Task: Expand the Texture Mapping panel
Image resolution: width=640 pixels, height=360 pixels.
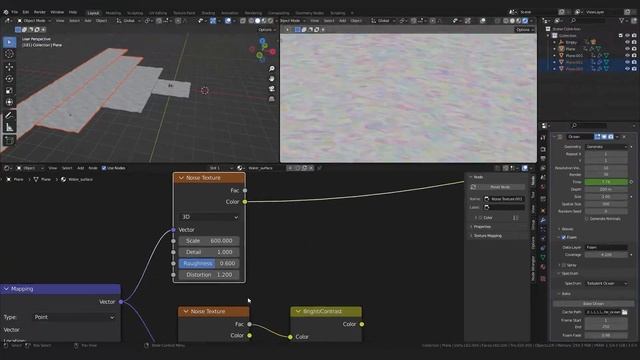Action: 488,236
